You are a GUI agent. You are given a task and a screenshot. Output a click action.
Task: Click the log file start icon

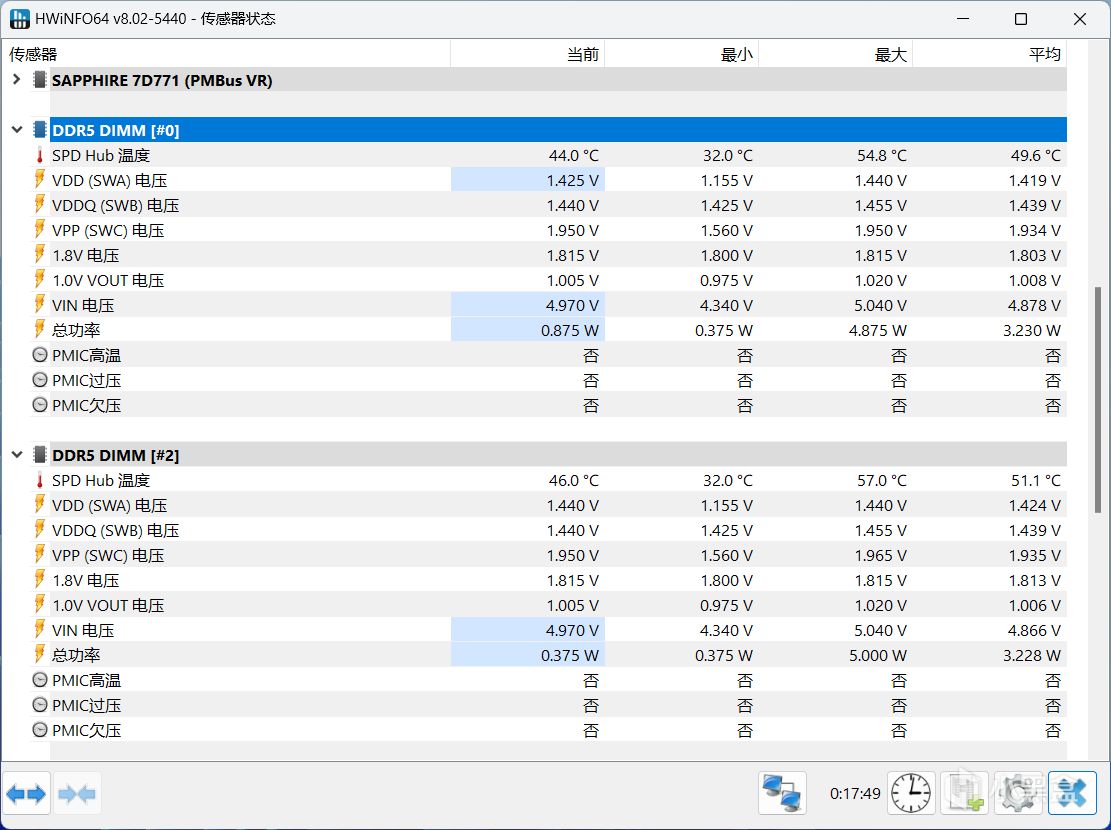tap(964, 792)
